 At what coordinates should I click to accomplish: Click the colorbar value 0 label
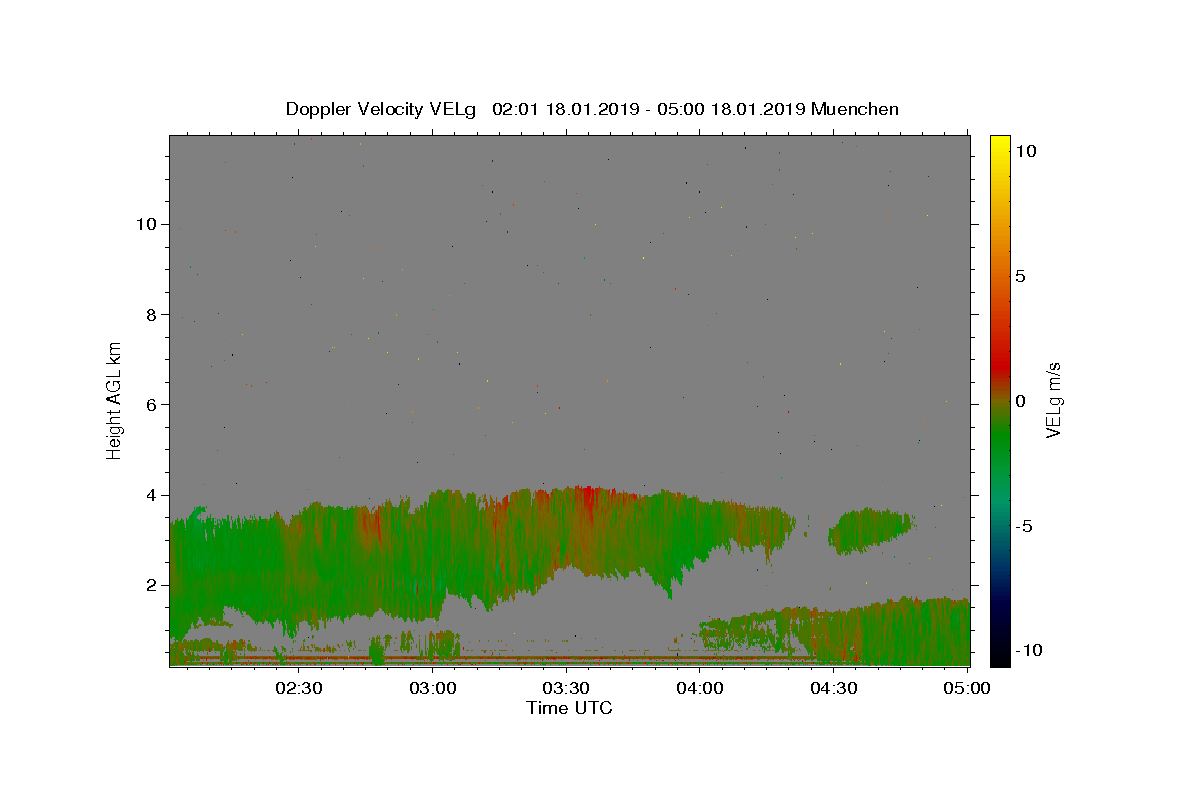(1020, 401)
